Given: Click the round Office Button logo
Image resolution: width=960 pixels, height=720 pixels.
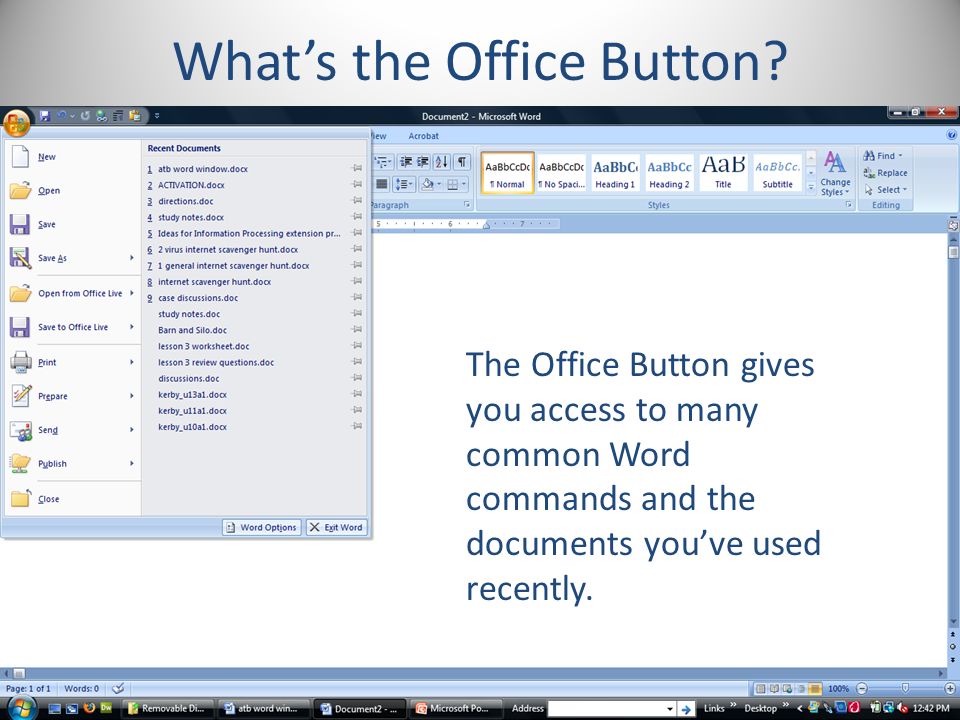Looking at the screenshot, I should click(x=16, y=123).
